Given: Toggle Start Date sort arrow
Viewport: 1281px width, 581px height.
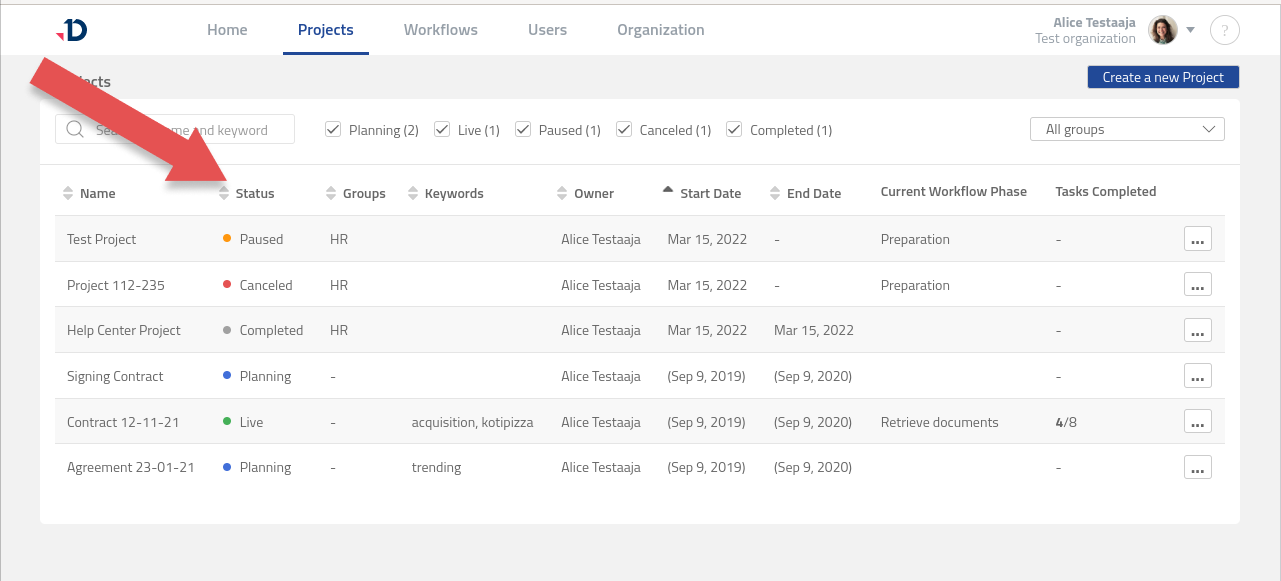Looking at the screenshot, I should (668, 190).
